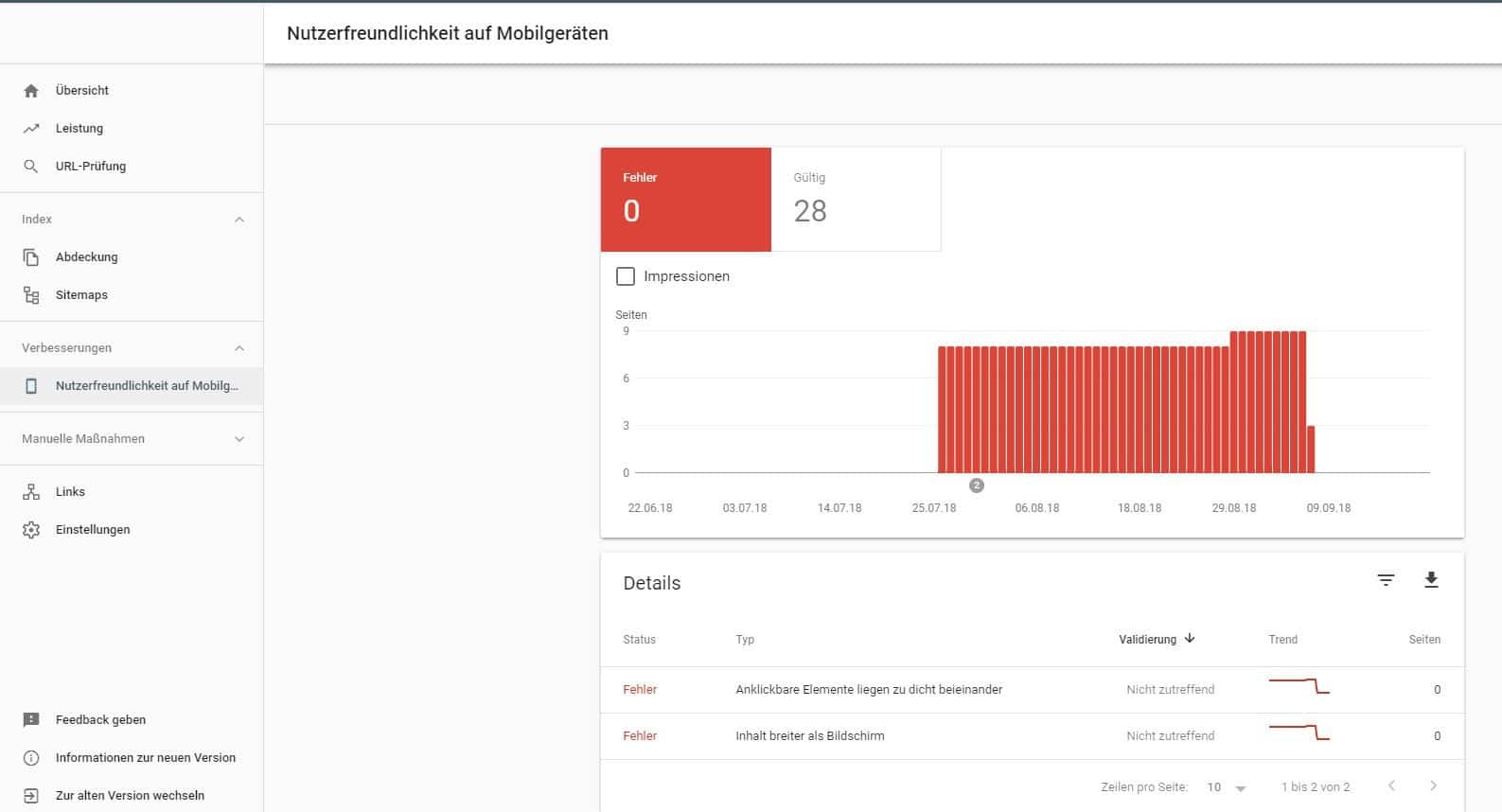The width and height of the screenshot is (1502, 812).
Task: Enable the Impressionen checkbox
Action: (626, 276)
